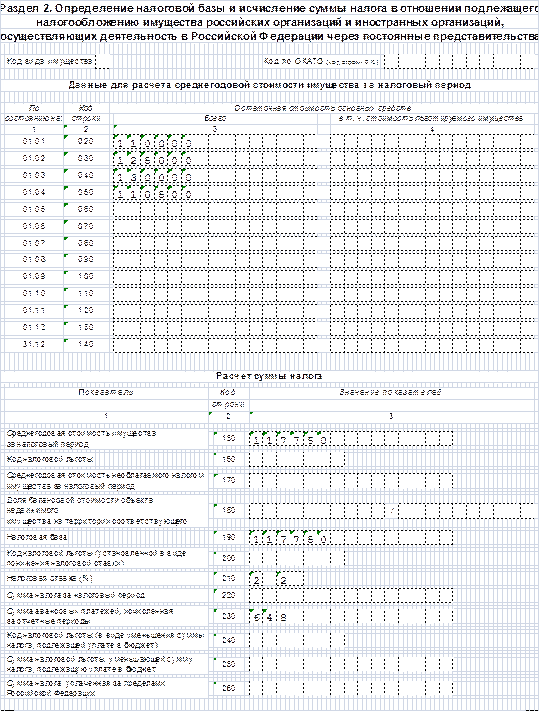The height and width of the screenshot is (712, 540).
Task: Click the first Код налоговой льготы input field
Action: coord(297,459)
